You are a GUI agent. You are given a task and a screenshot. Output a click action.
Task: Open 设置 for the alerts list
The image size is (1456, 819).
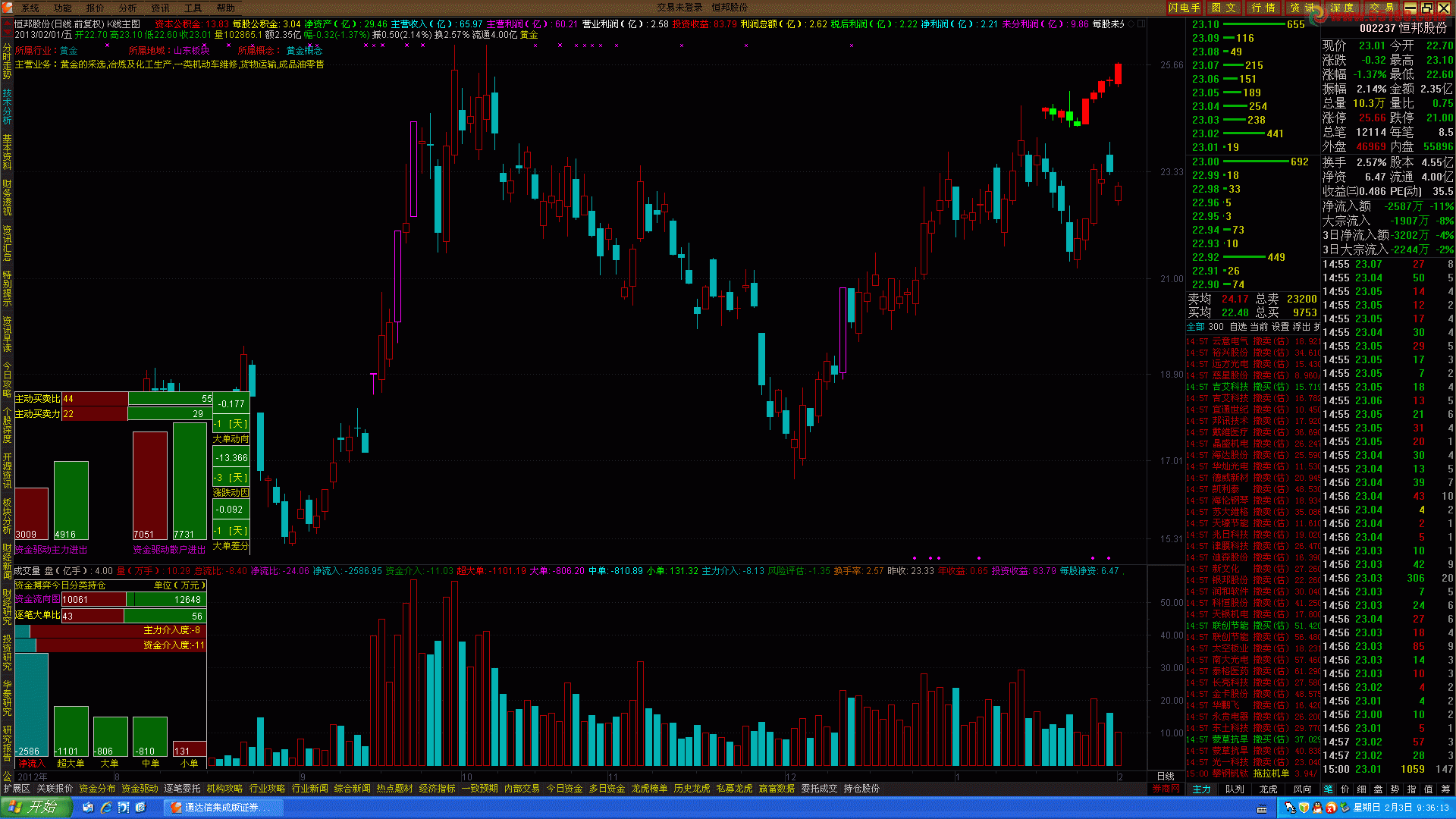1280,327
